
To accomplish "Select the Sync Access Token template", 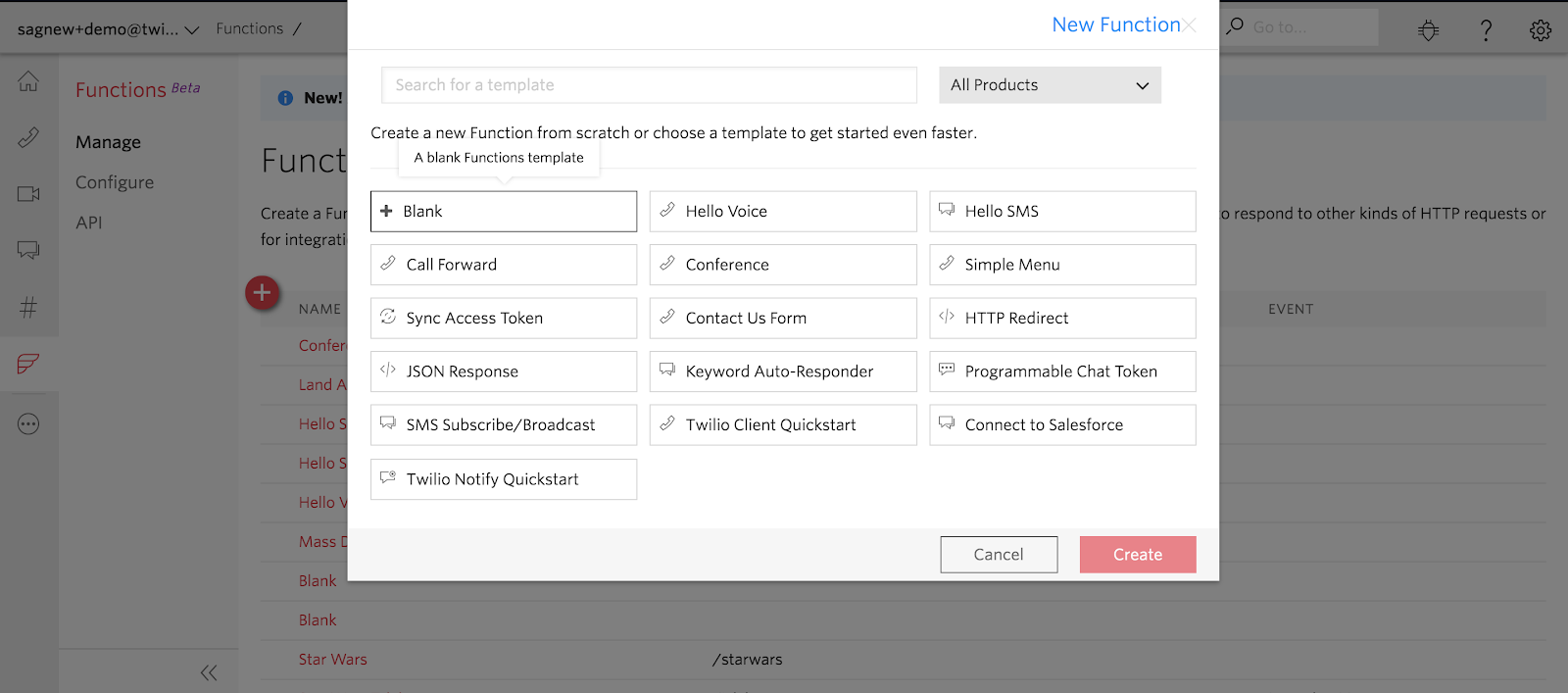I will point(504,318).
